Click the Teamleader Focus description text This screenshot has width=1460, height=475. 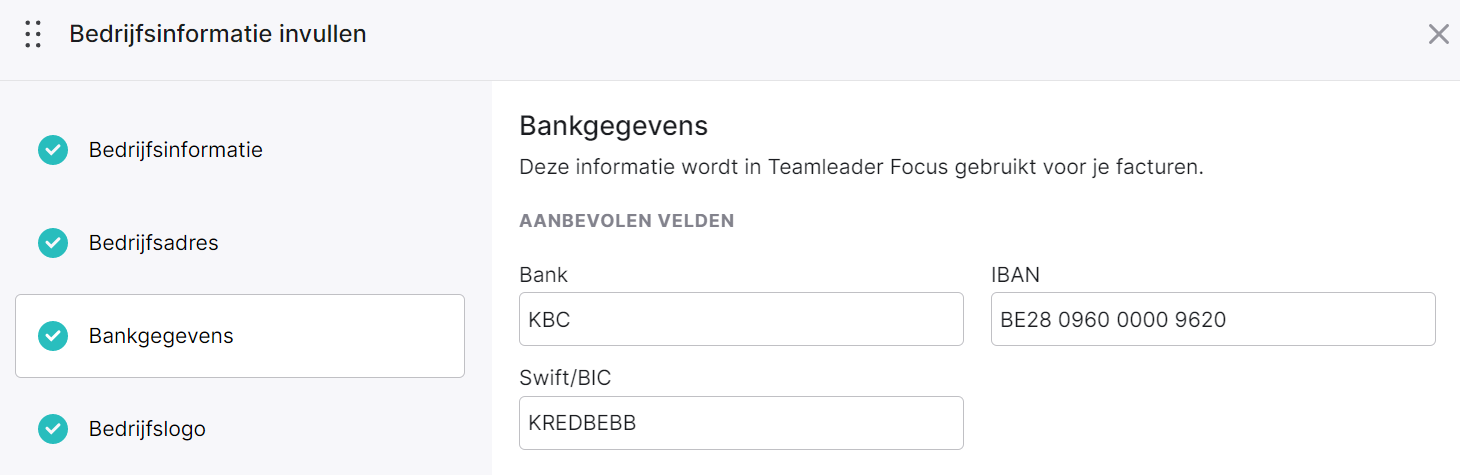point(861,167)
